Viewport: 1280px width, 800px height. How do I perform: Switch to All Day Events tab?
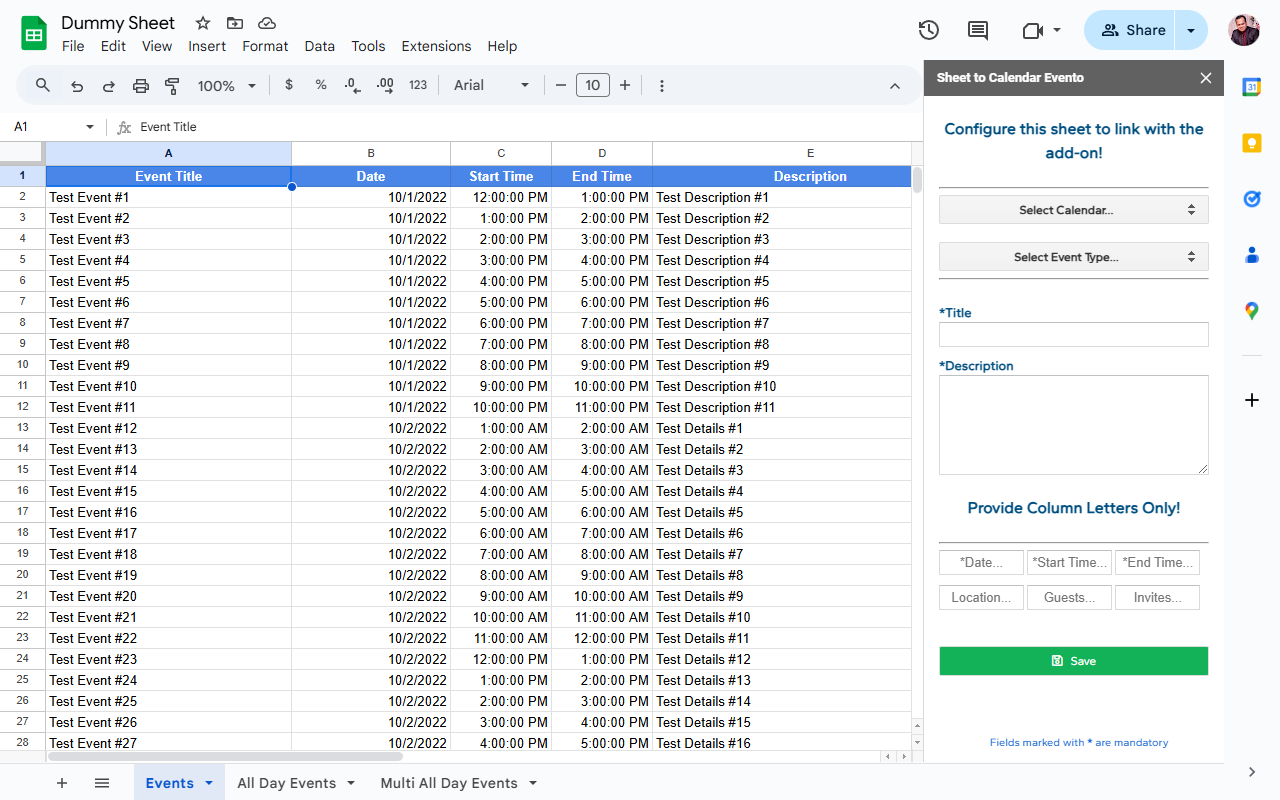click(286, 783)
